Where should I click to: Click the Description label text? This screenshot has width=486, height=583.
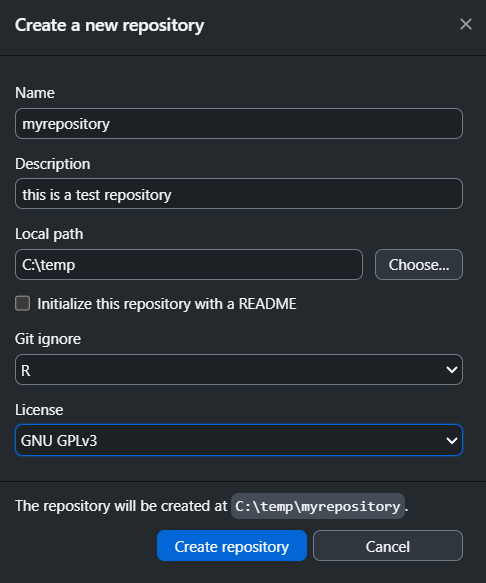tap(52, 164)
